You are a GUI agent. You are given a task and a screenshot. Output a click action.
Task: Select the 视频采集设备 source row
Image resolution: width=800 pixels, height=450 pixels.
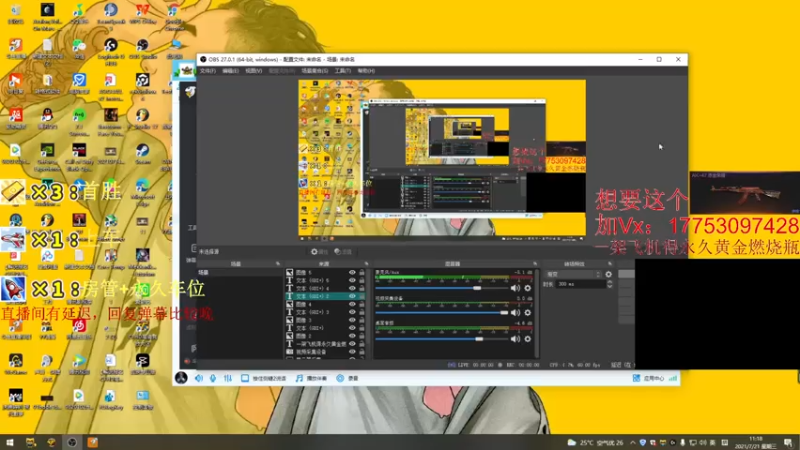click(x=326, y=352)
